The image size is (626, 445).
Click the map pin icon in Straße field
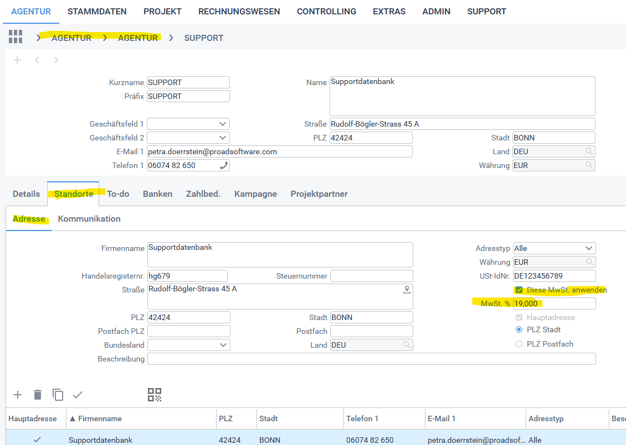(x=406, y=290)
